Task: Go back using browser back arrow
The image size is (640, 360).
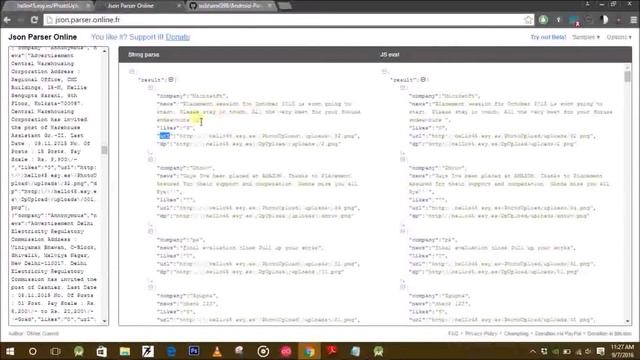Action: (x=7, y=20)
